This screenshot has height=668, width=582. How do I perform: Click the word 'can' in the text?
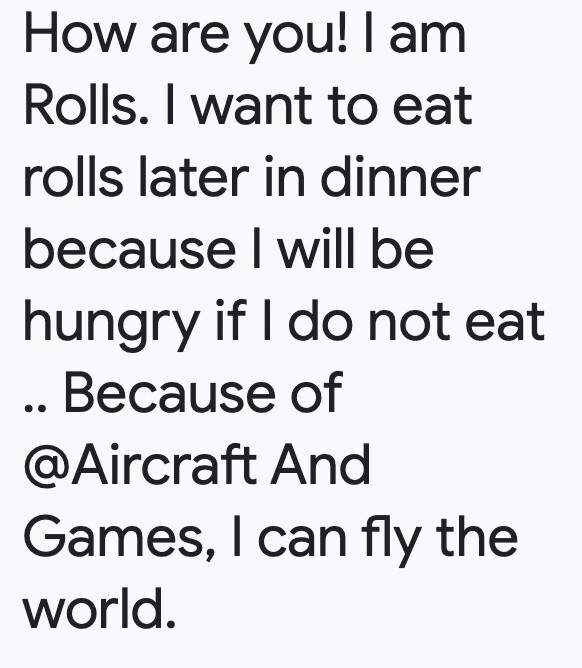[x=302, y=540]
